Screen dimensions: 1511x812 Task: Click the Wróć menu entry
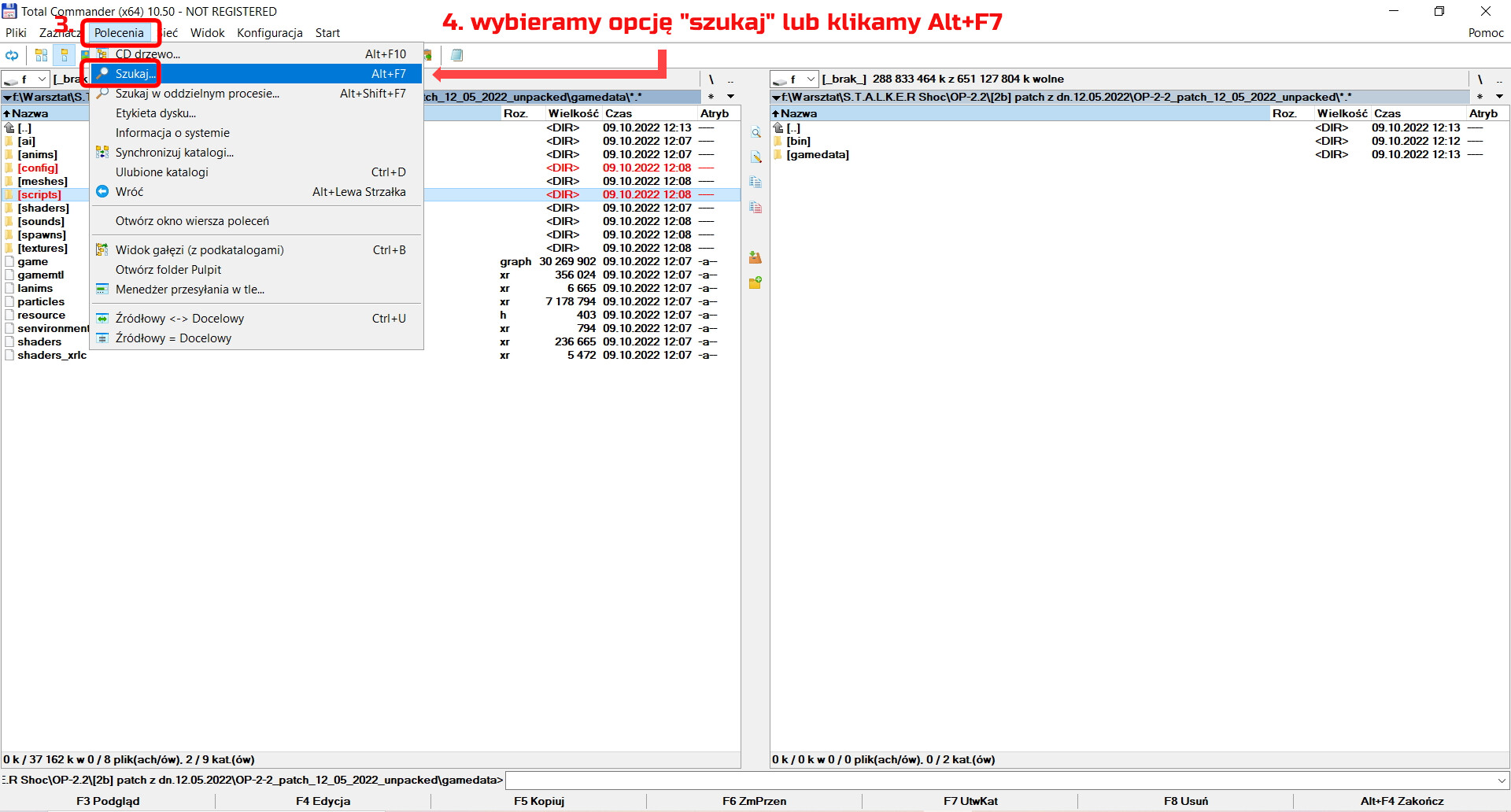(x=257, y=192)
